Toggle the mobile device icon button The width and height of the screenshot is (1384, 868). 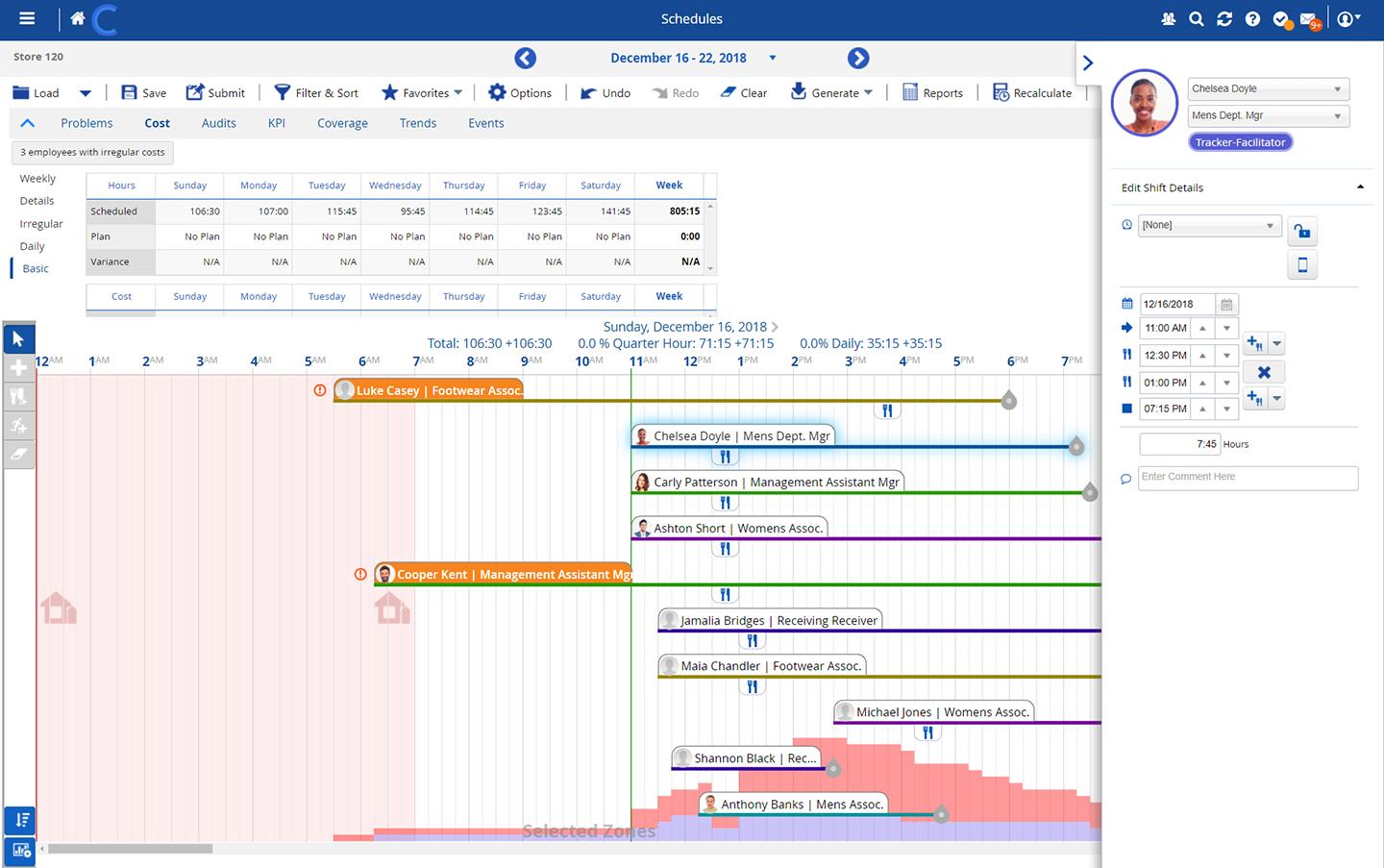(1302, 265)
